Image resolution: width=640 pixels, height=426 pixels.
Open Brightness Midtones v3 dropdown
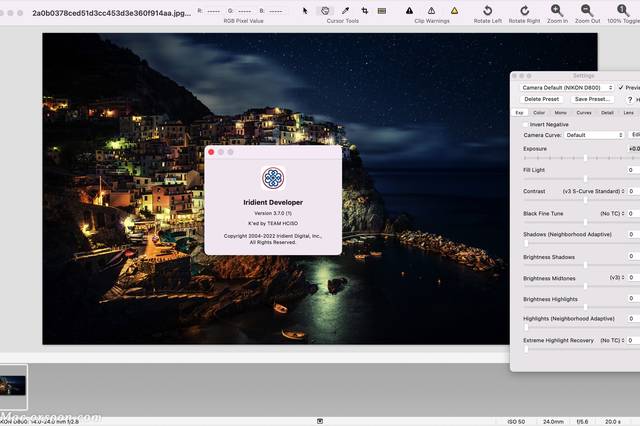click(x=617, y=277)
